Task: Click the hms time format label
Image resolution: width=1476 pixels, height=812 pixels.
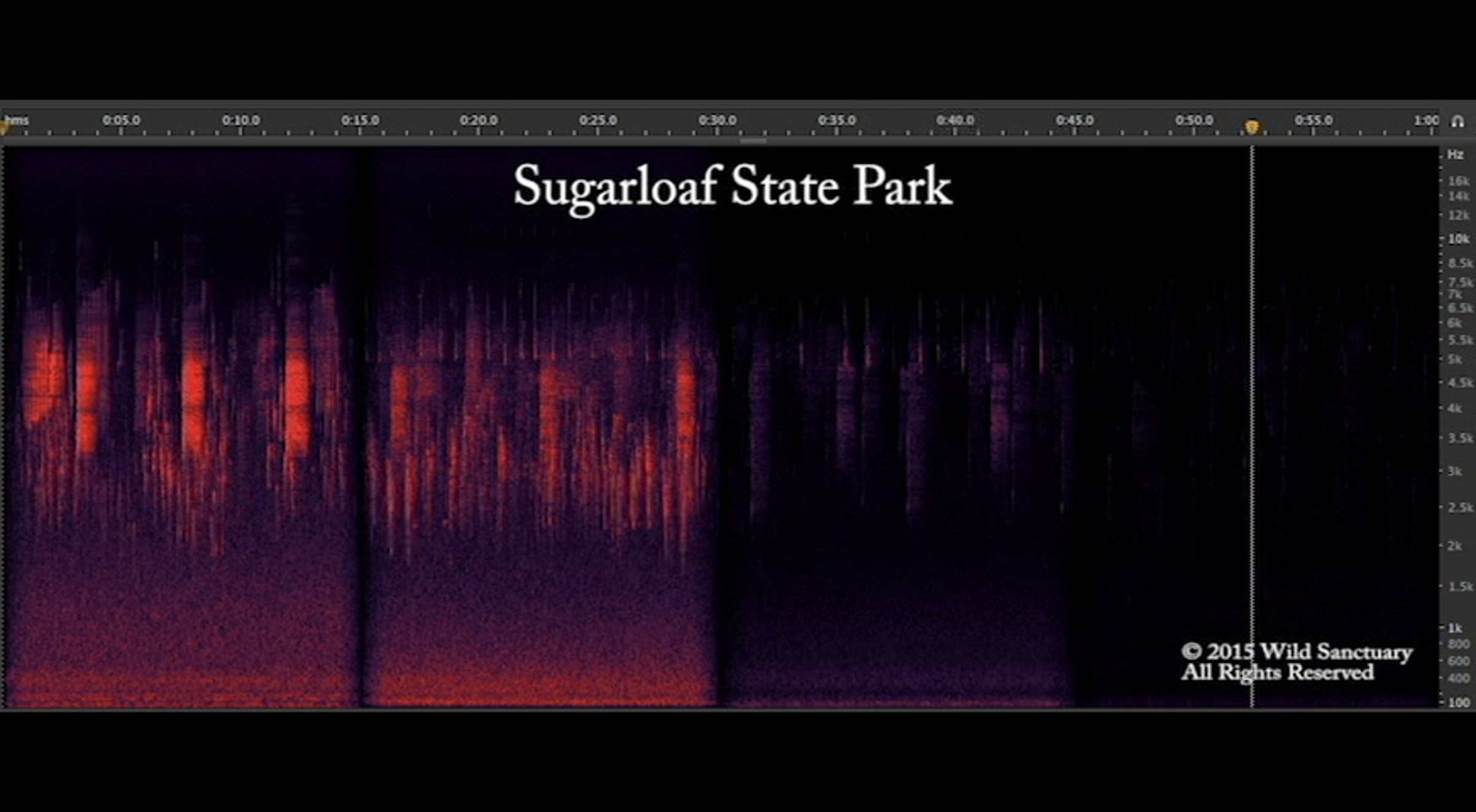Action: coord(17,120)
